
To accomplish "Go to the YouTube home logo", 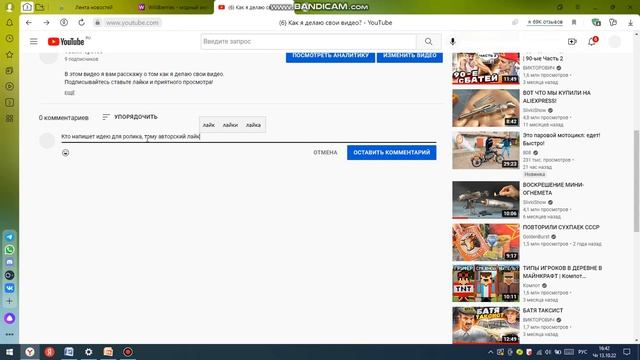I will (66, 41).
